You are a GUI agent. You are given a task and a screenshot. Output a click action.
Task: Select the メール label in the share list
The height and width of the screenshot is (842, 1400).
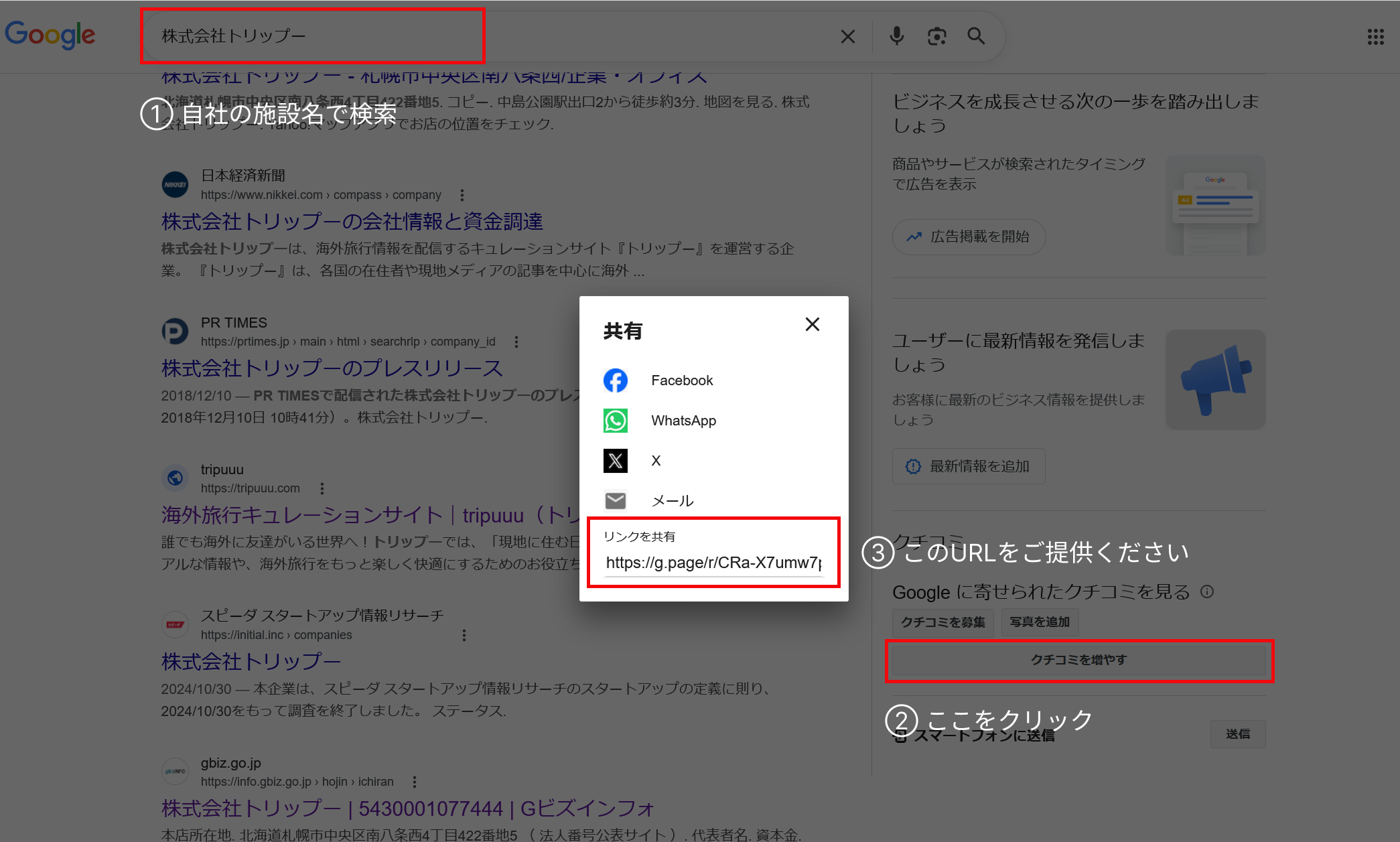click(x=673, y=501)
